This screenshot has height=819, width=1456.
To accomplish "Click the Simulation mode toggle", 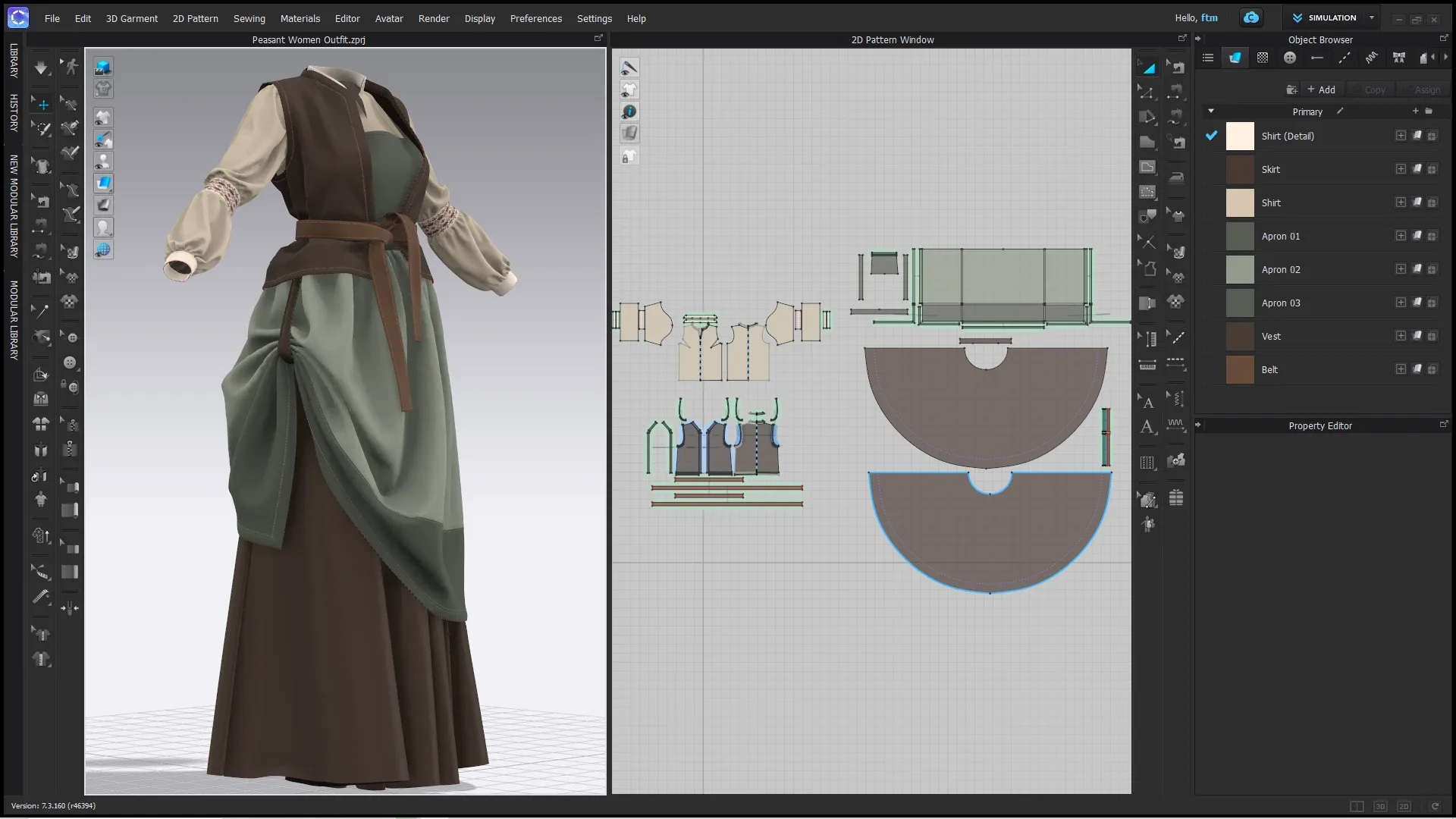I will (1330, 17).
